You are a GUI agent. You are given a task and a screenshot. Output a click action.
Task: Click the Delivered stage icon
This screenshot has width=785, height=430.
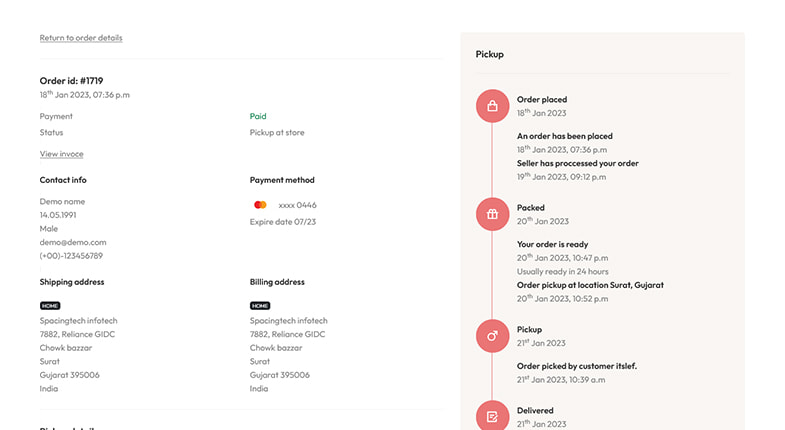[x=492, y=416]
